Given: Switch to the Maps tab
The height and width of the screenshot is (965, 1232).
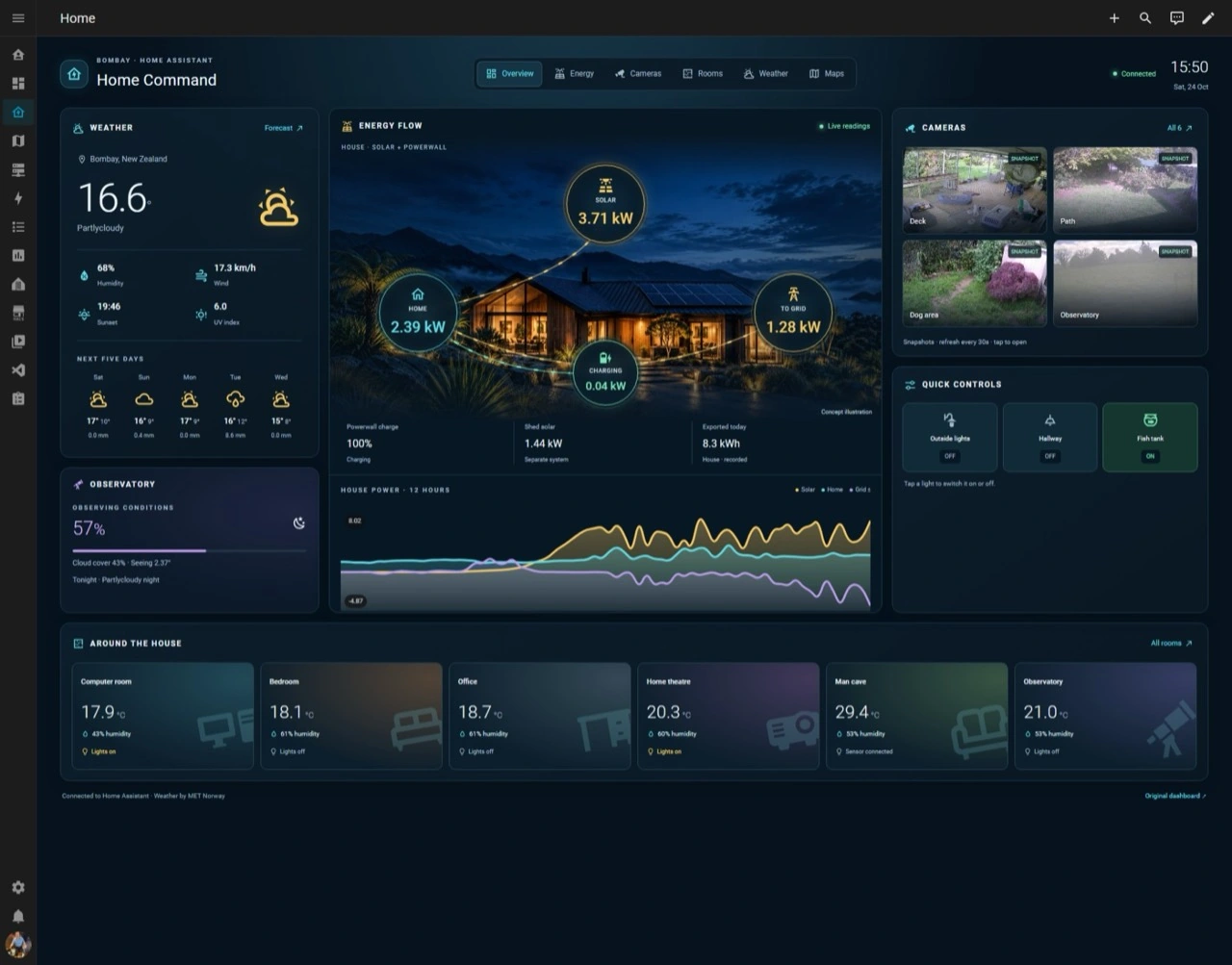Looking at the screenshot, I should 827,74.
